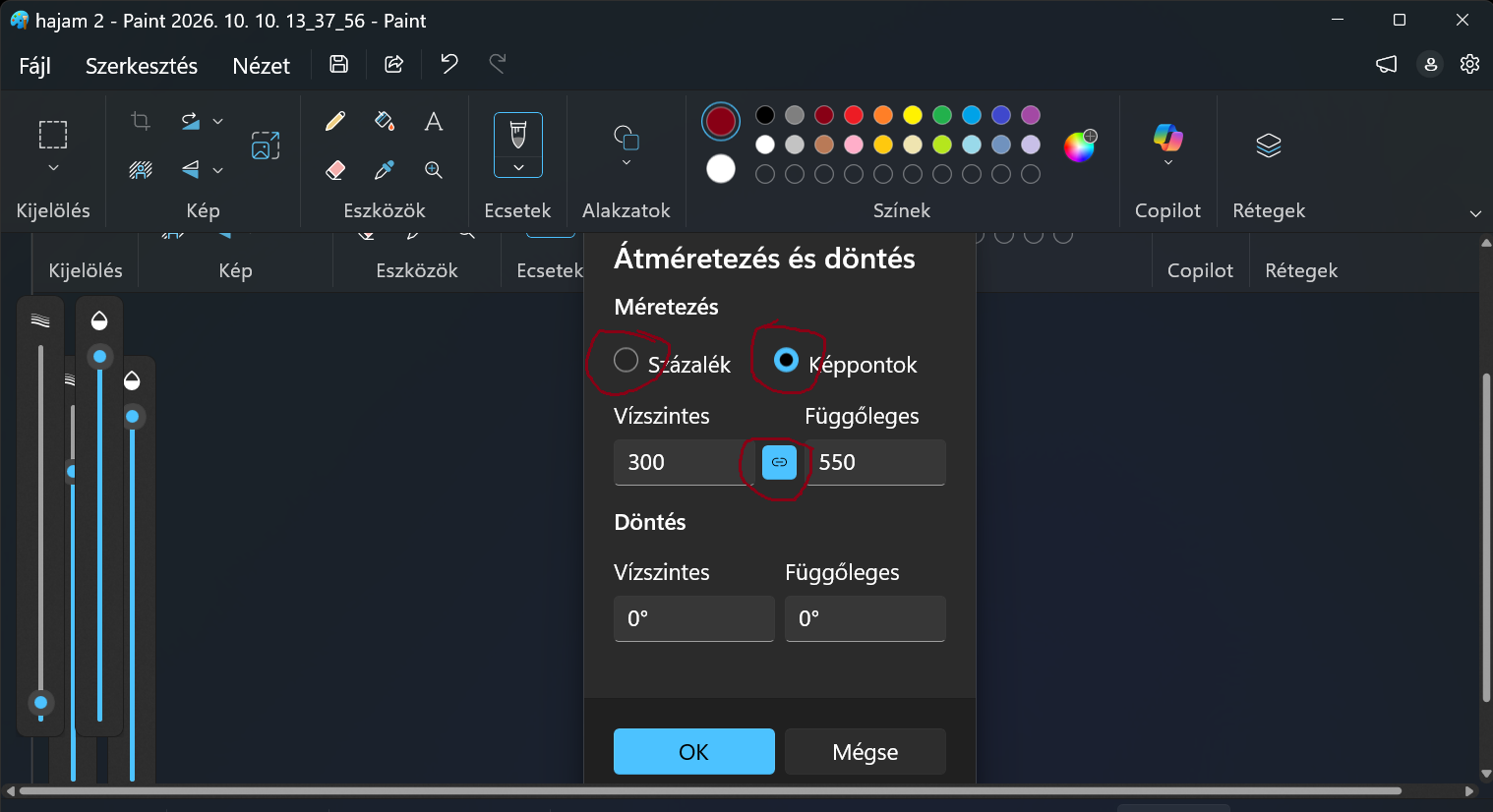
Task: Toggle the aspect ratio lock button
Action: (779, 462)
